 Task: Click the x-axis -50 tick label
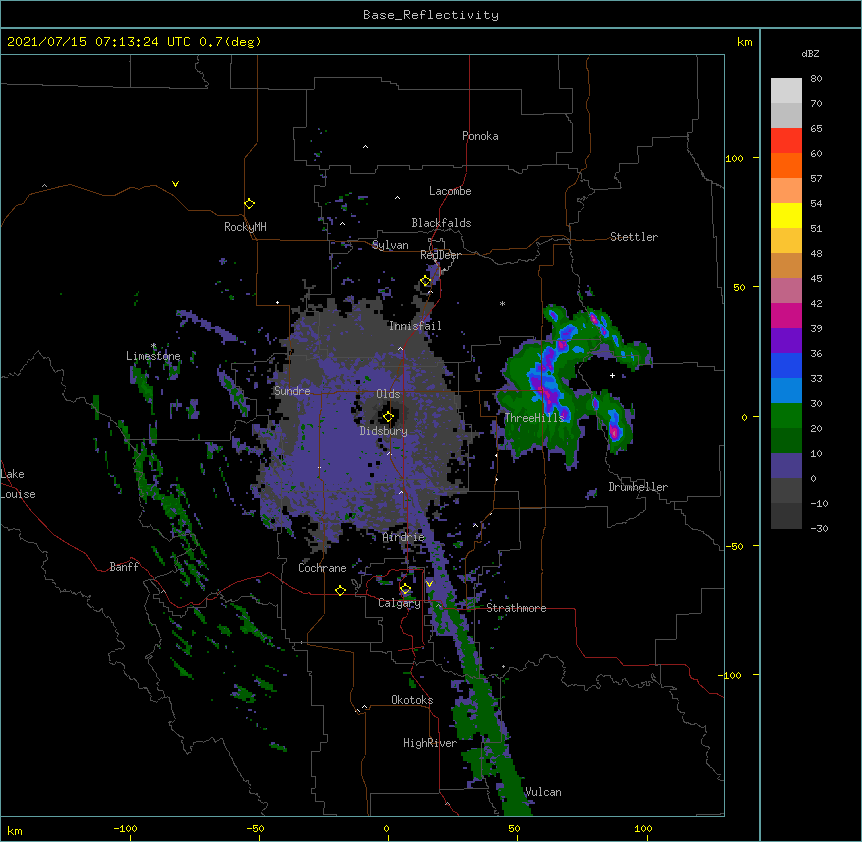(255, 828)
